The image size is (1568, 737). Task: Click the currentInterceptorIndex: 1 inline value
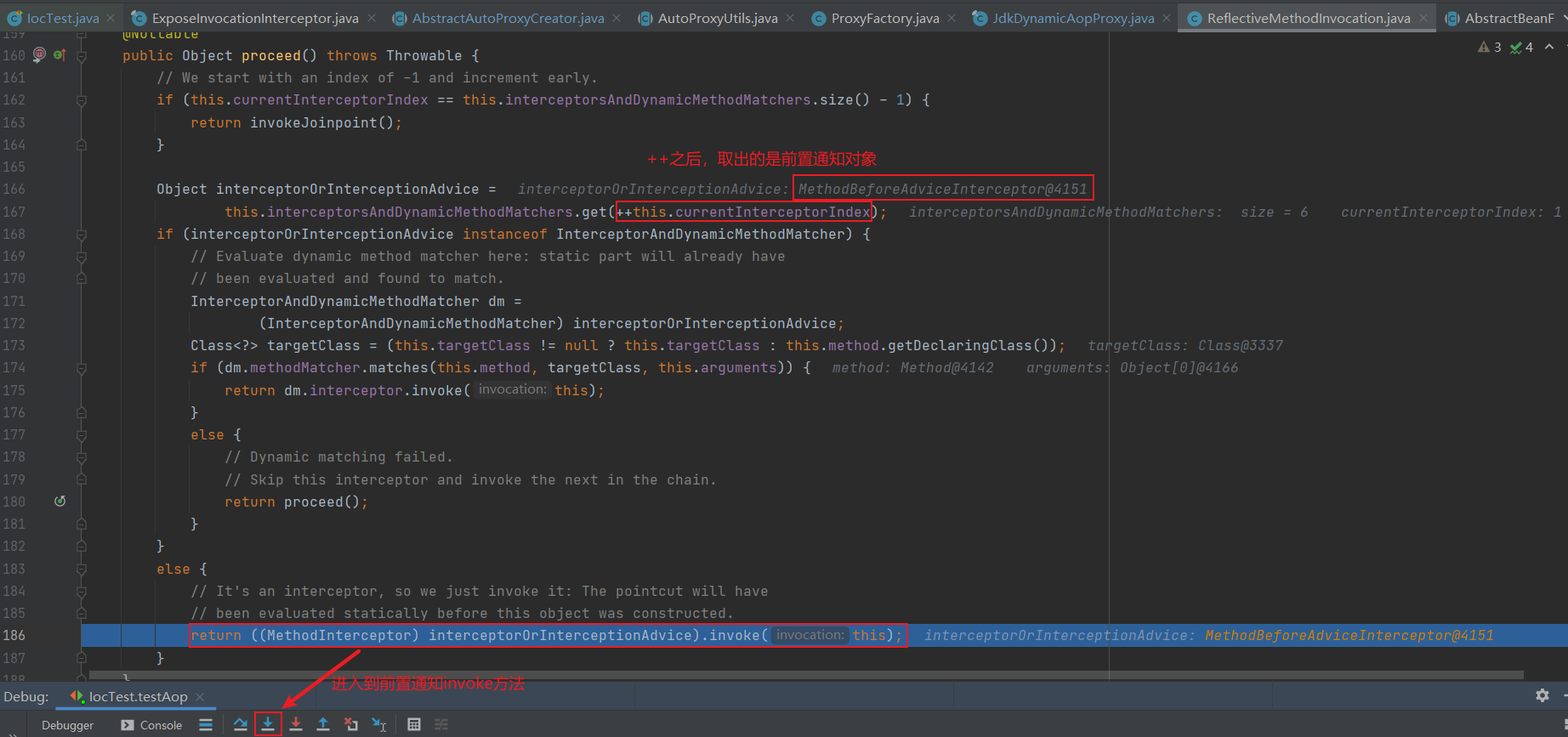(1451, 212)
